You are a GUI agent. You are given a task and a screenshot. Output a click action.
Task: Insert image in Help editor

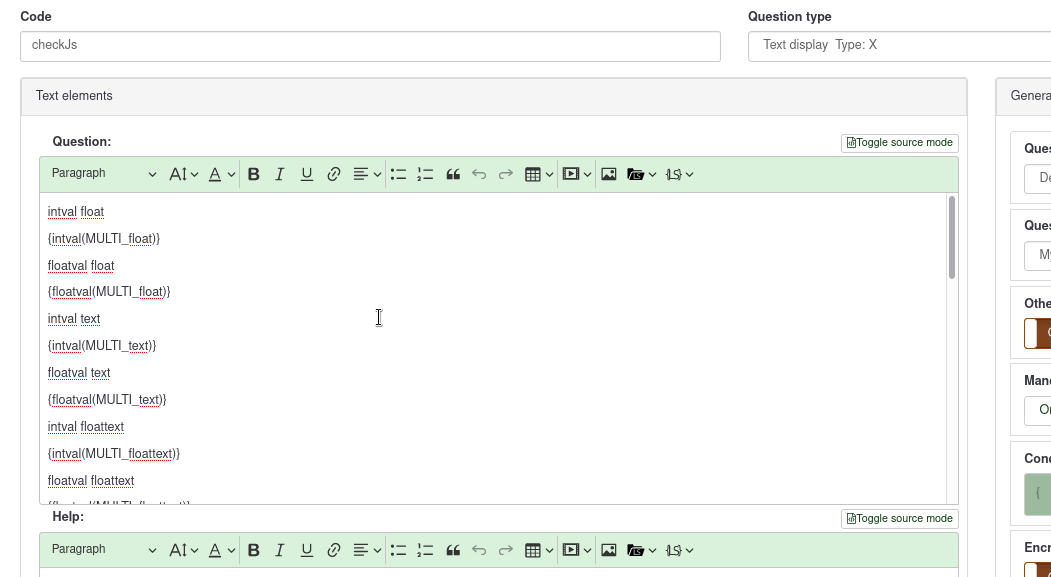click(x=609, y=550)
